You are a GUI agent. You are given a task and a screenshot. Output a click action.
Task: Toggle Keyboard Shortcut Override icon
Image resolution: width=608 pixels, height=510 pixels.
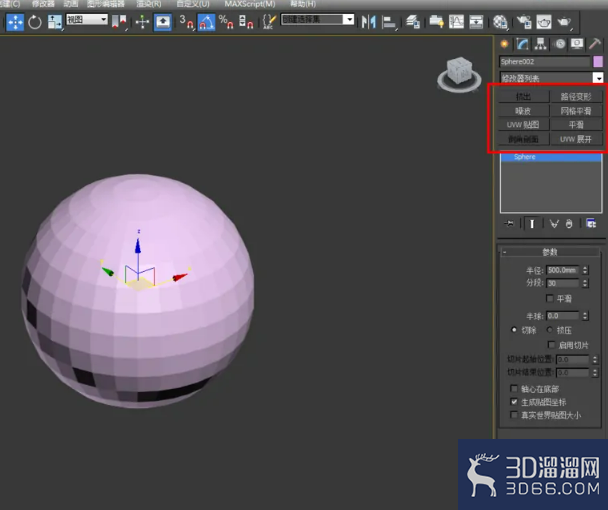tap(162, 22)
